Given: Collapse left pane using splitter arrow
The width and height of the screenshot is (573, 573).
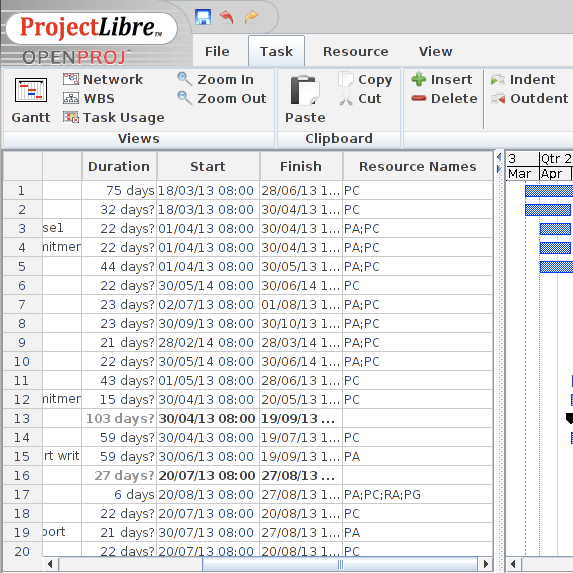Looking at the screenshot, I should (499, 157).
